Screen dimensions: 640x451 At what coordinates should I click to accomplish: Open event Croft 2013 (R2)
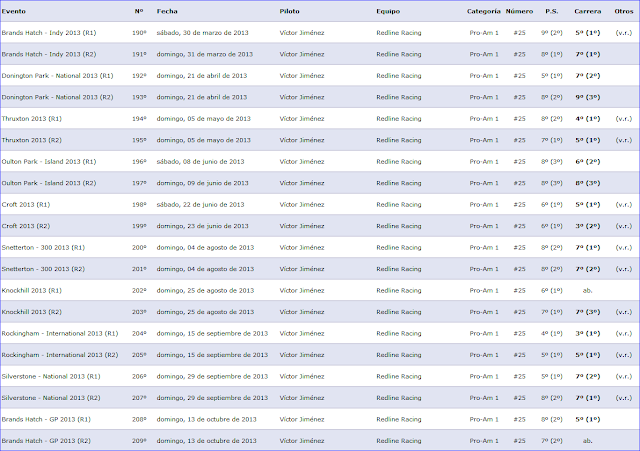(26, 226)
